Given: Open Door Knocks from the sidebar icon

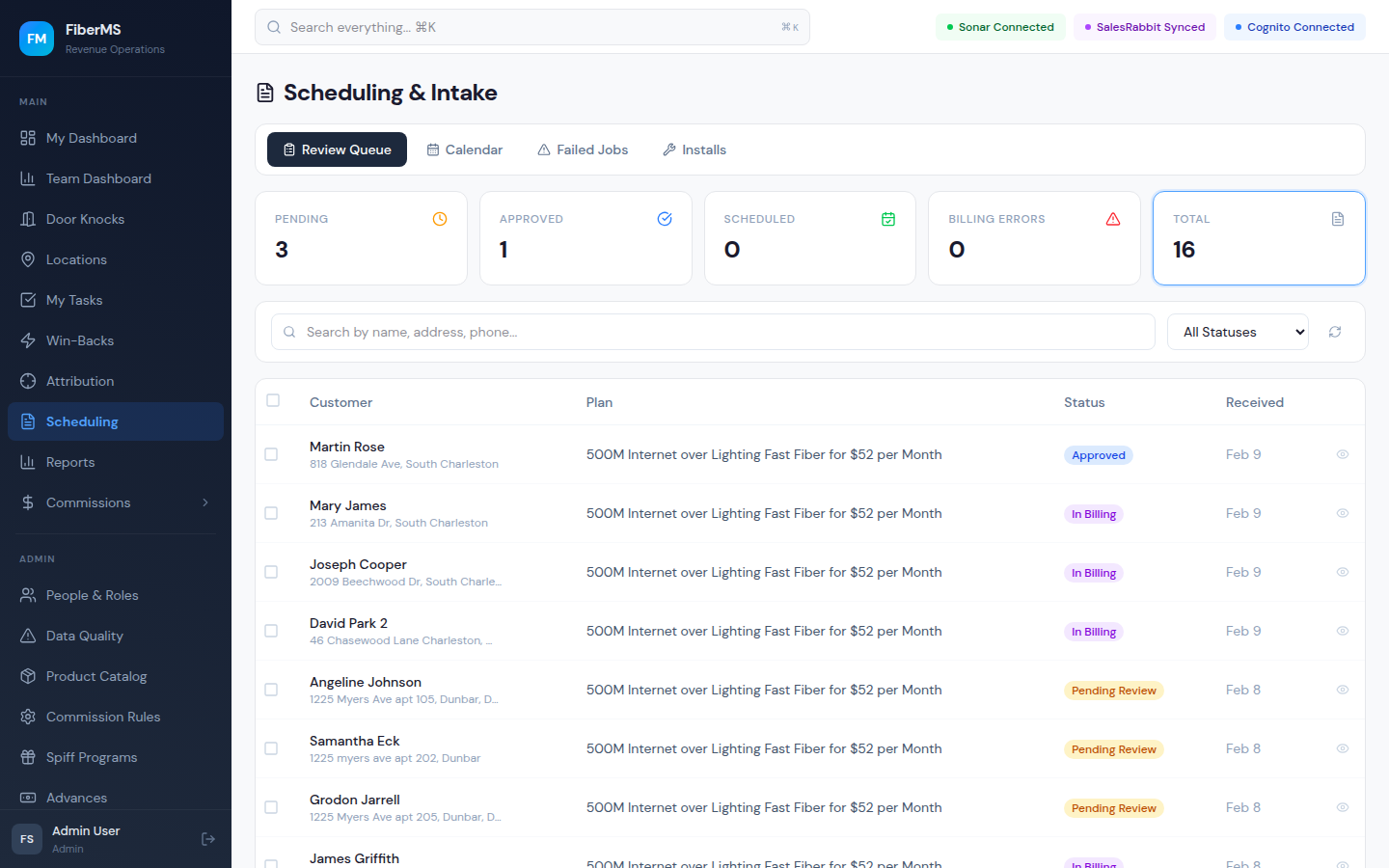Looking at the screenshot, I should point(28,219).
